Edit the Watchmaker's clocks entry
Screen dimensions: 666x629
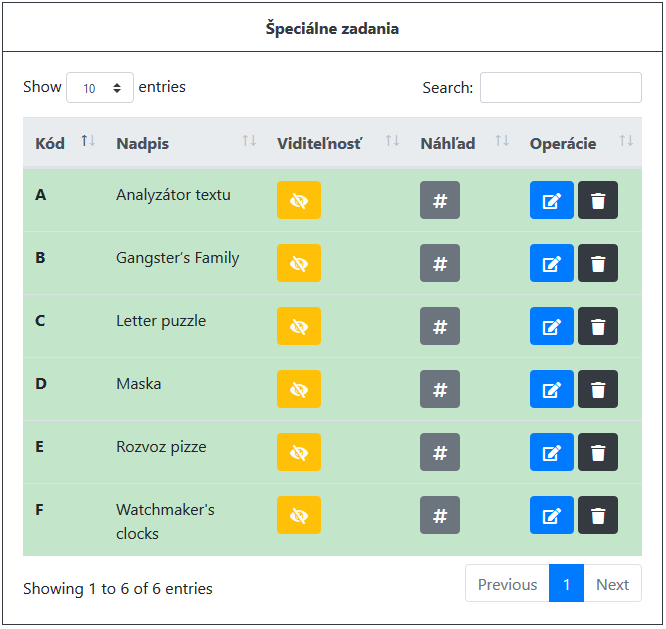[x=551, y=515]
